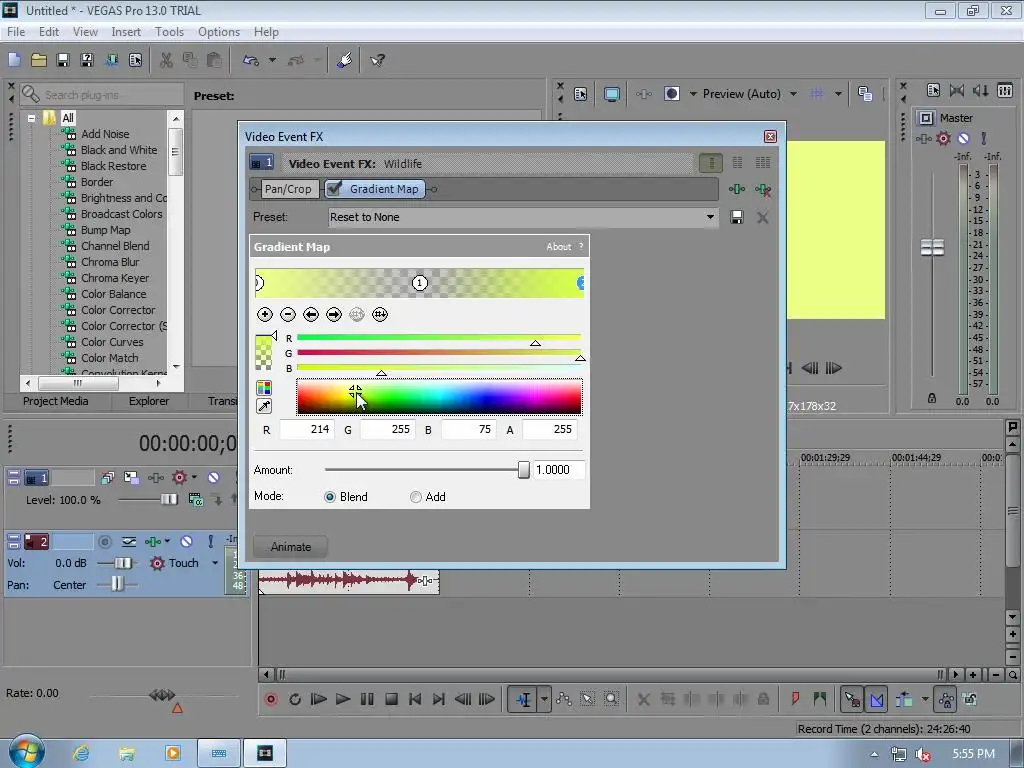Switch to the Project Media tab
The image size is (1024, 768).
click(56, 401)
